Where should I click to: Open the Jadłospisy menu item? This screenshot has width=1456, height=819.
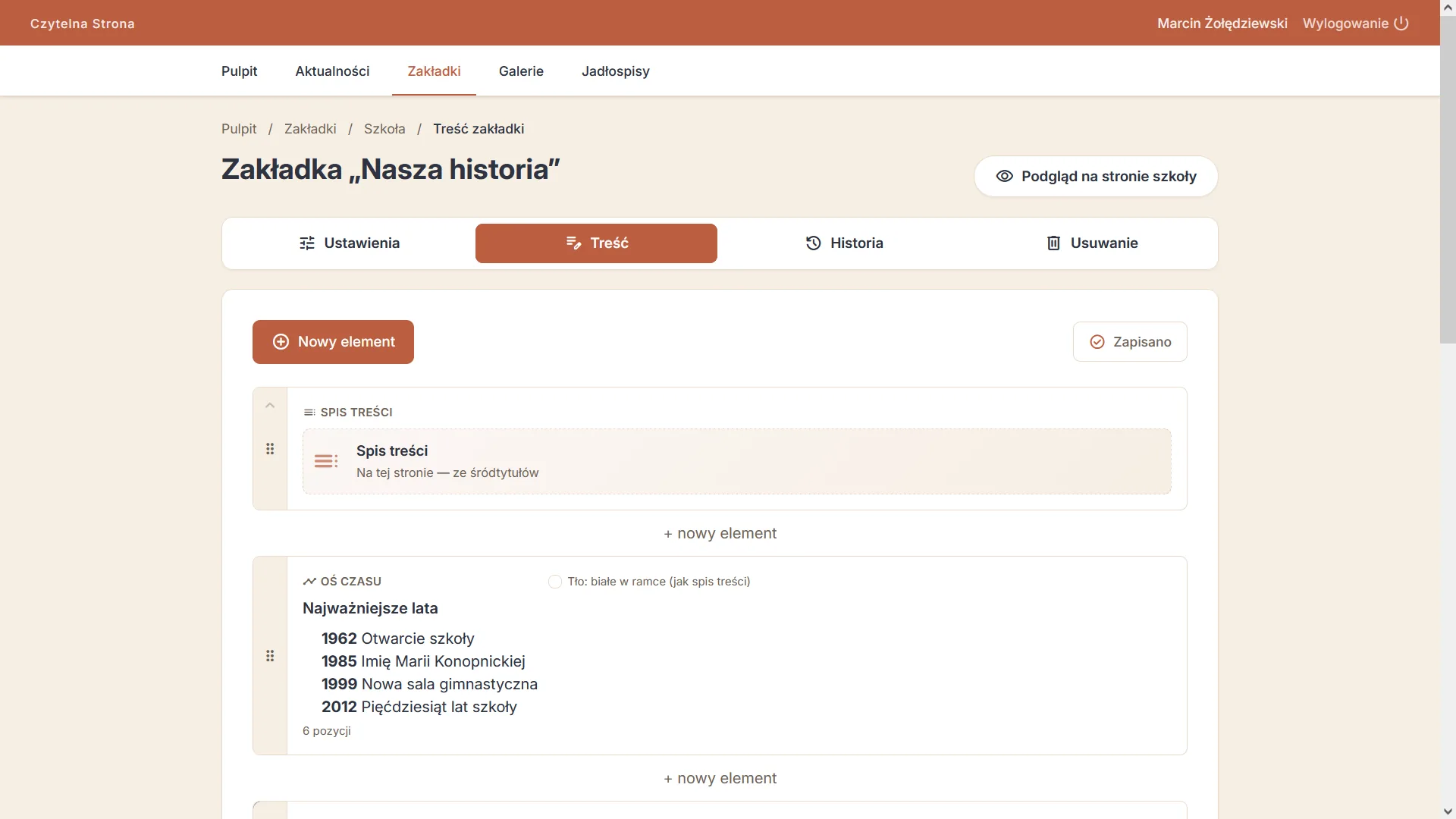pyautogui.click(x=616, y=71)
